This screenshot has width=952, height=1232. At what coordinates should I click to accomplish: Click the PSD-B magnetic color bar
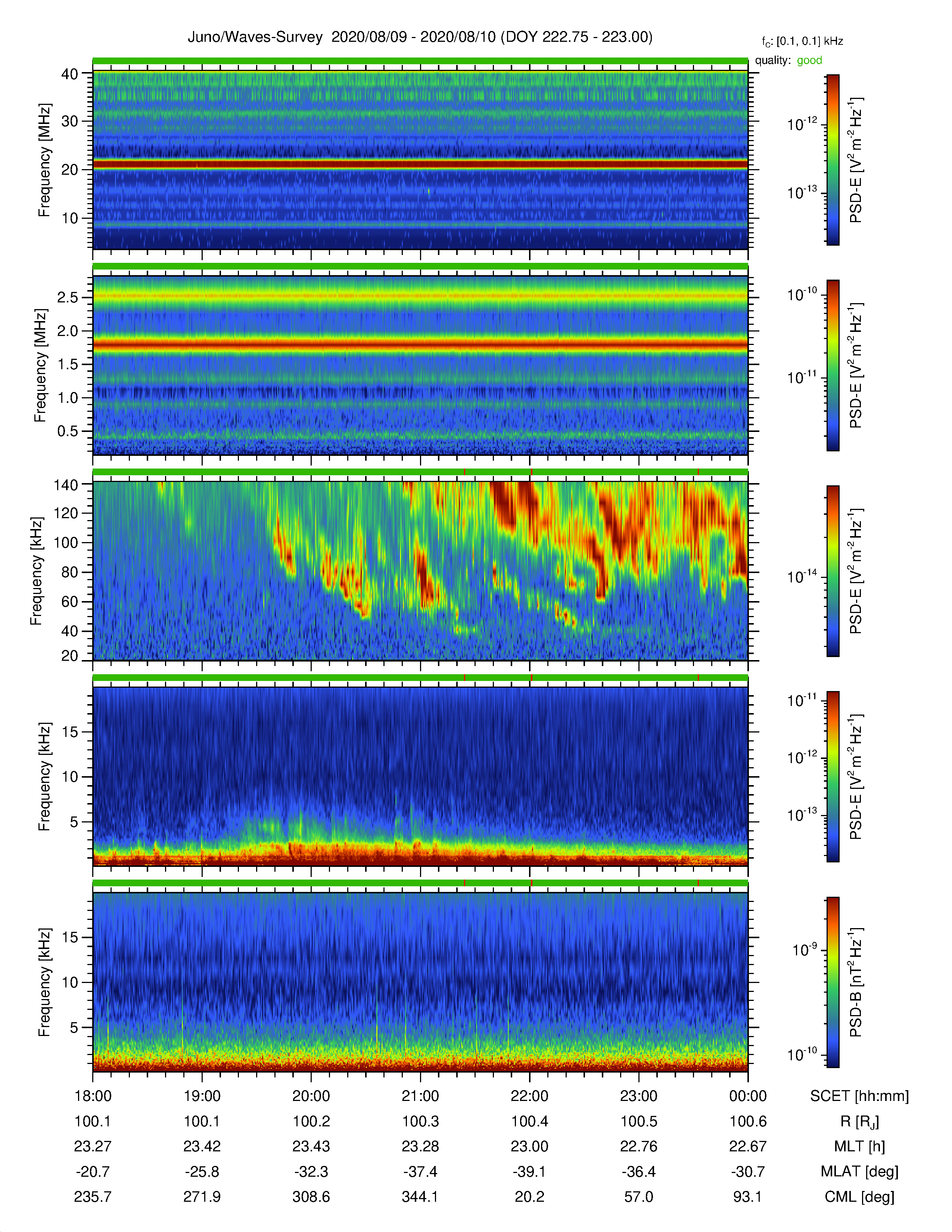833,982
